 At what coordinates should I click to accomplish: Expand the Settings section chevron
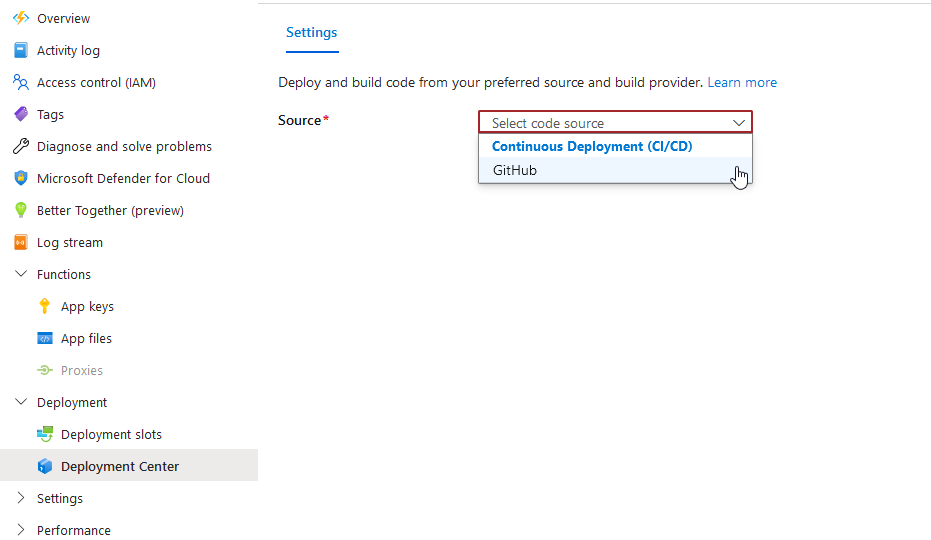click(21, 498)
